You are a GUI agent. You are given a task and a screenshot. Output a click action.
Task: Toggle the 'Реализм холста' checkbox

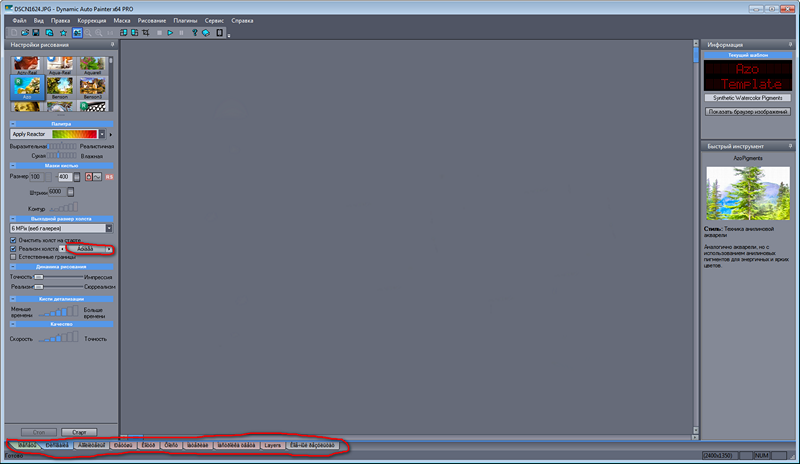13,248
